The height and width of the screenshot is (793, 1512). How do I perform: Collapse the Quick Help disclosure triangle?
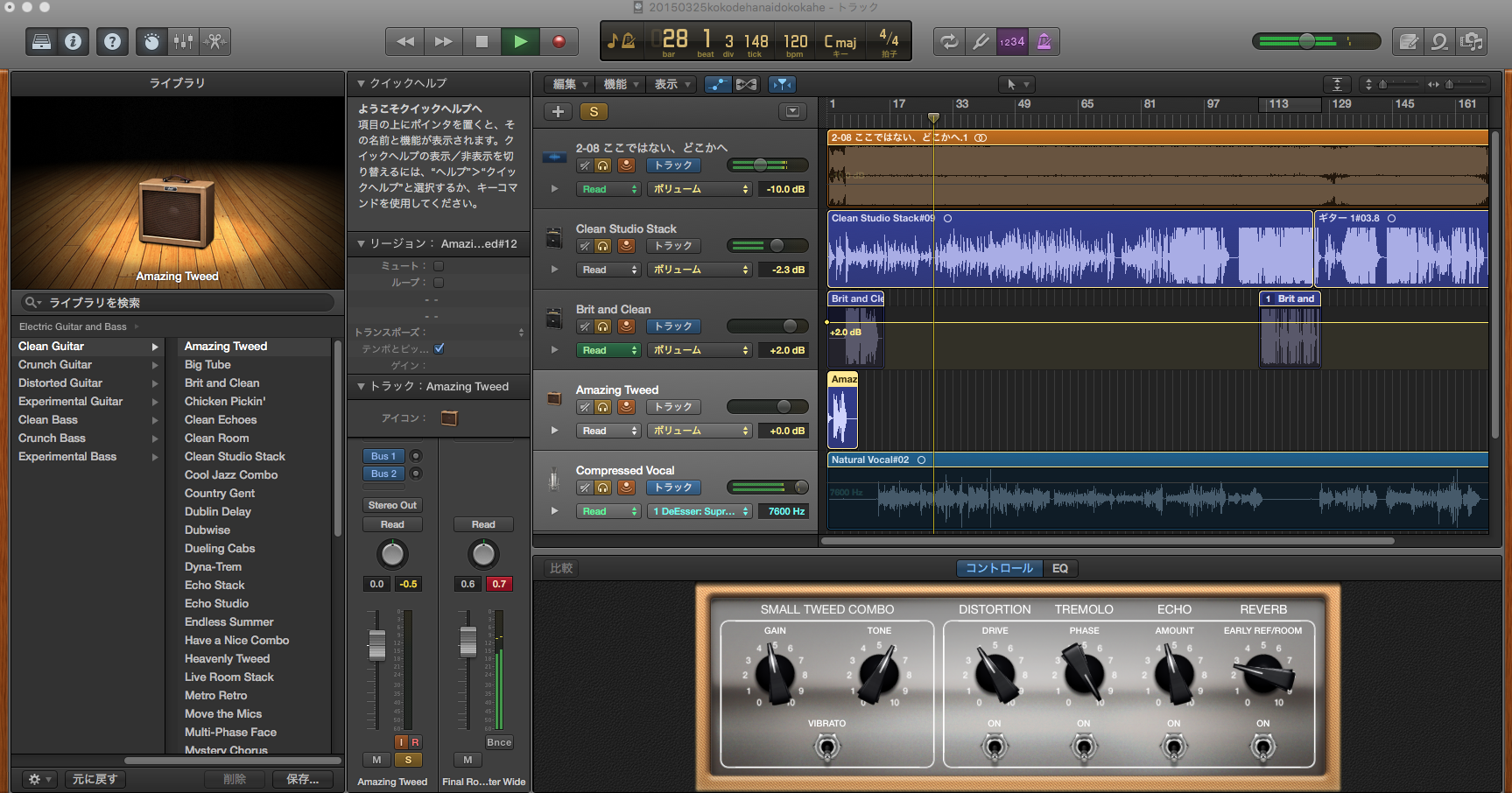tap(361, 83)
